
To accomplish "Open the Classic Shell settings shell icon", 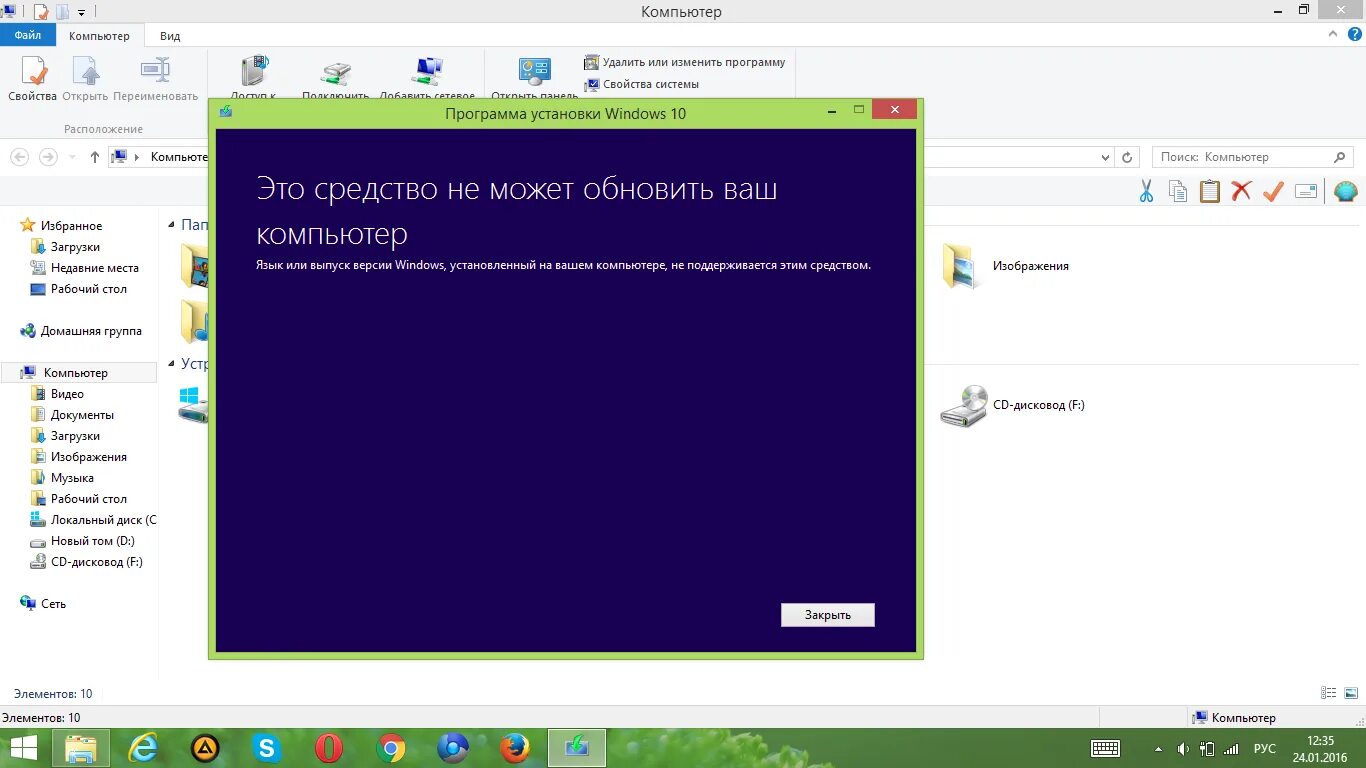I will [x=1345, y=191].
